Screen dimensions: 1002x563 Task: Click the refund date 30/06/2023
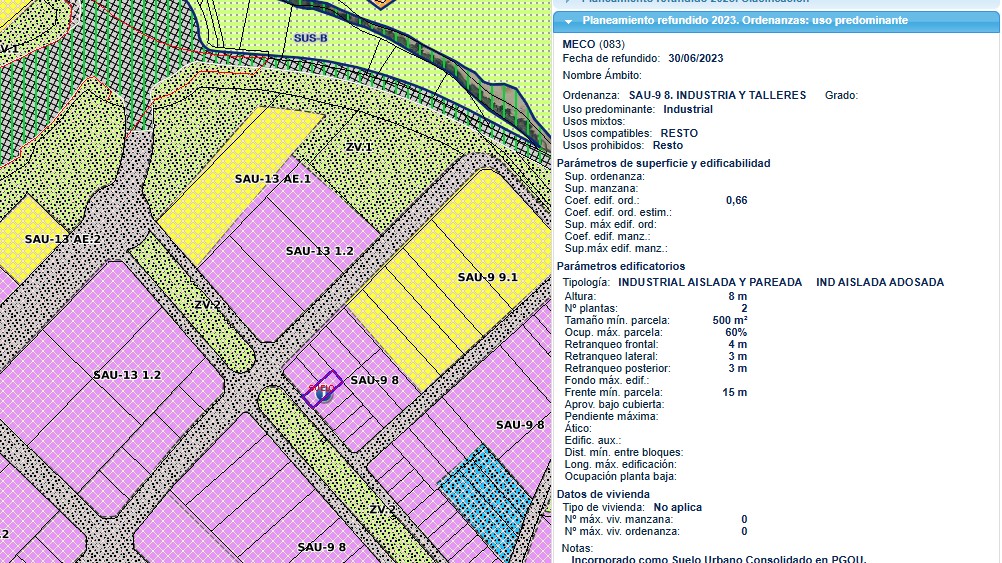point(695,58)
